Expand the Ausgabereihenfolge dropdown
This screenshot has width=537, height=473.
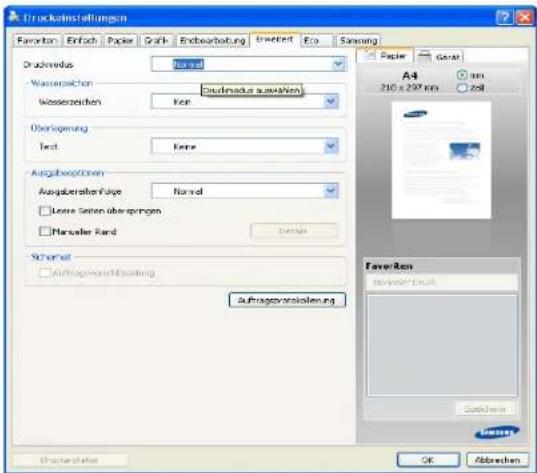click(x=245, y=191)
